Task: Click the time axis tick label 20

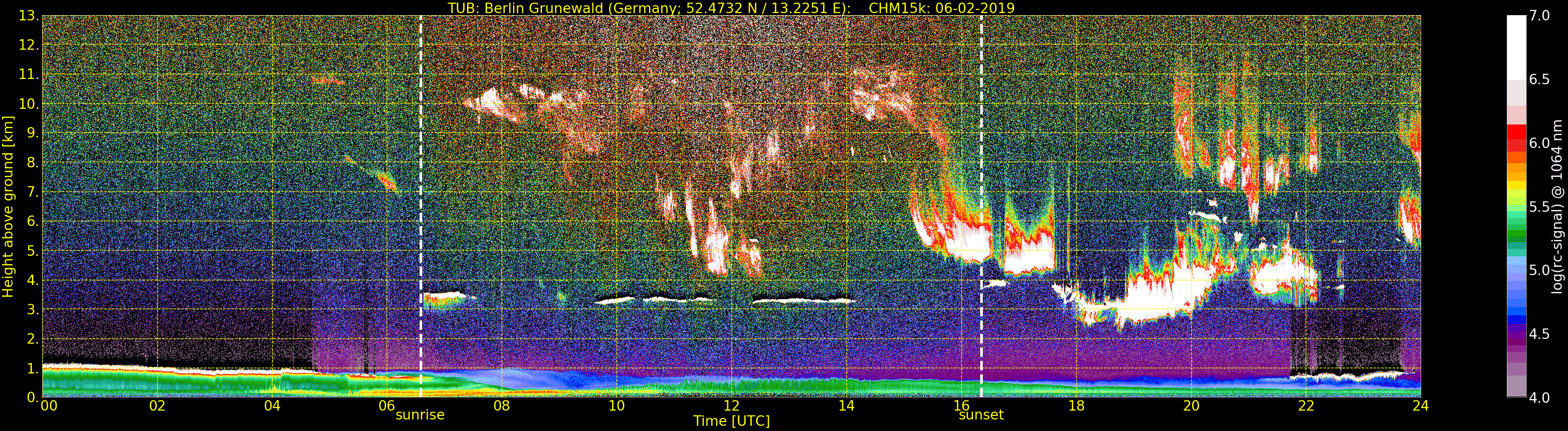Action: coord(1191,406)
